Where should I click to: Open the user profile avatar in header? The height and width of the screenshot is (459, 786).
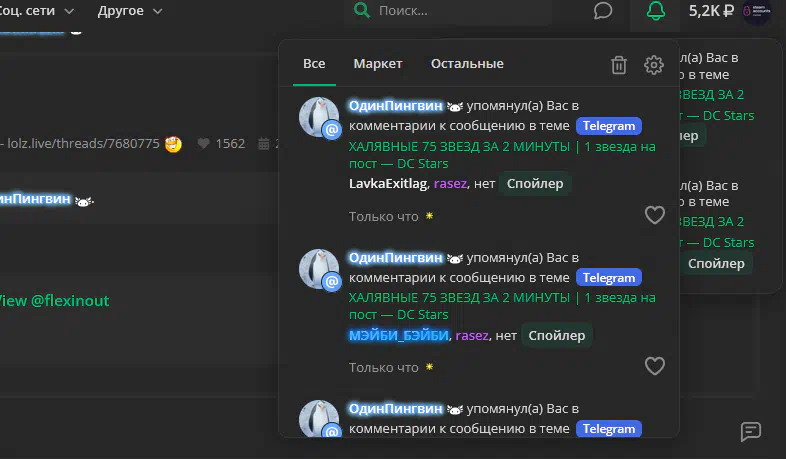[756, 11]
